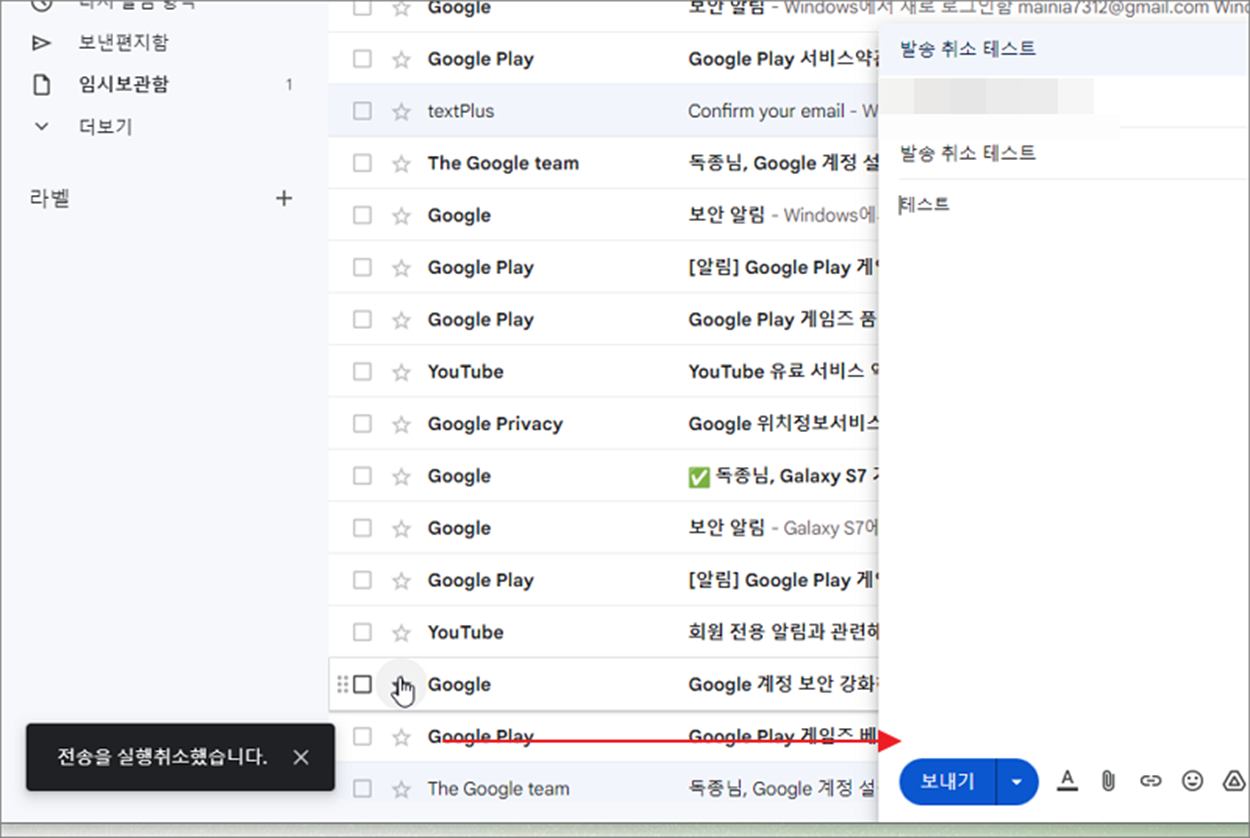Check the Google Play 게임즈 품 email checkbox

tap(362, 320)
